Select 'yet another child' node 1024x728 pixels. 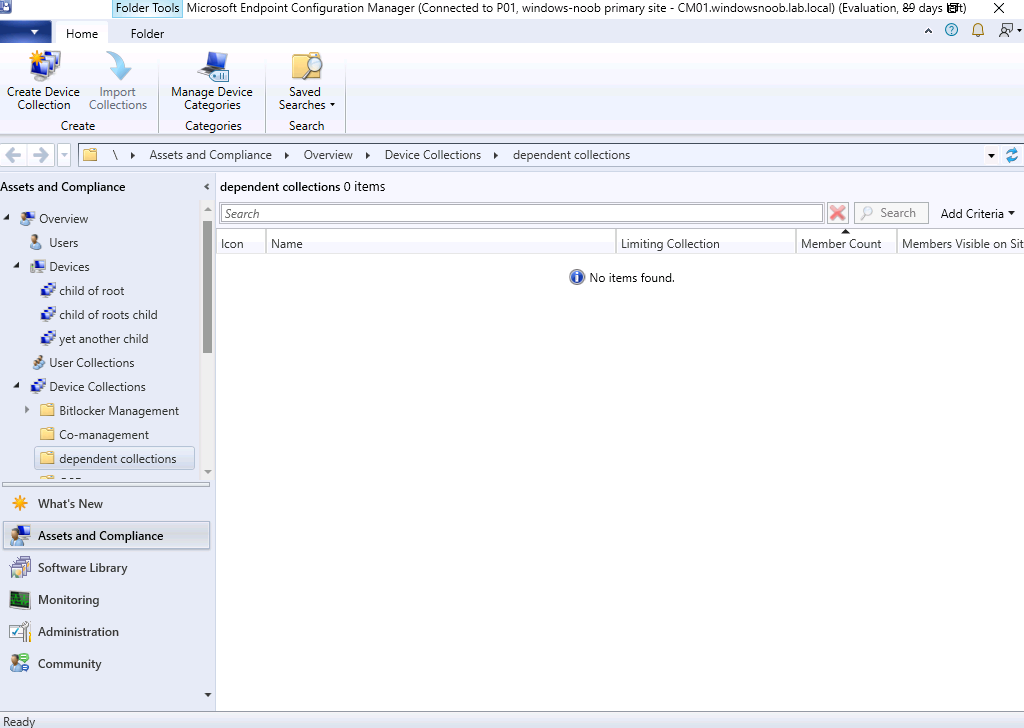point(103,339)
